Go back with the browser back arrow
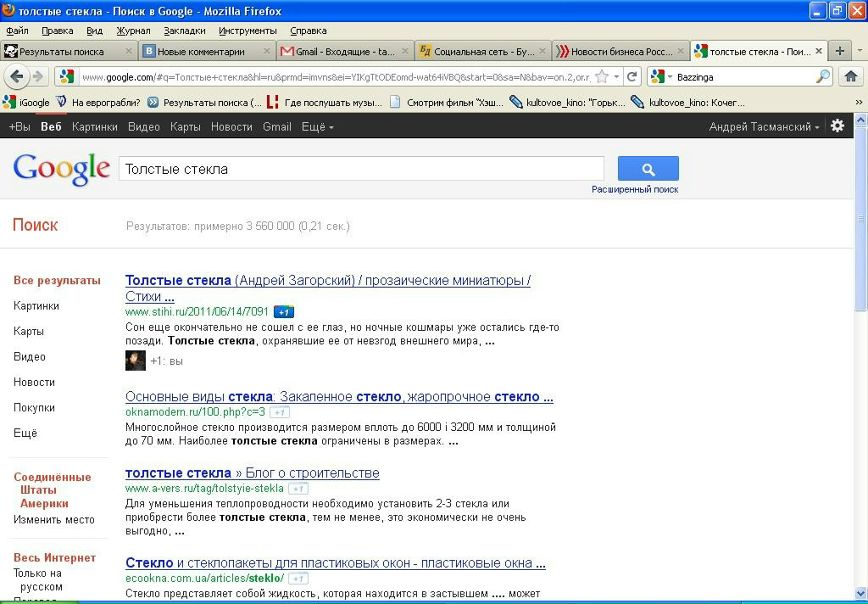868x604 pixels. (x=15, y=76)
